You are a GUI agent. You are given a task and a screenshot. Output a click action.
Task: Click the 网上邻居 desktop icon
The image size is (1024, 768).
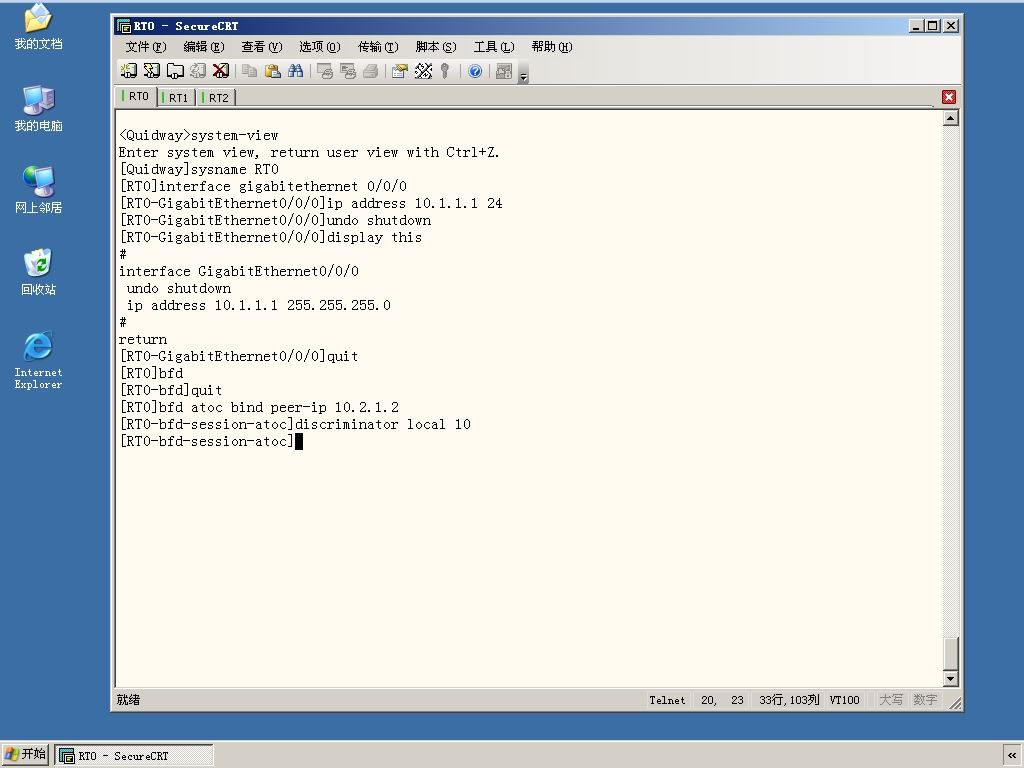tap(39, 190)
